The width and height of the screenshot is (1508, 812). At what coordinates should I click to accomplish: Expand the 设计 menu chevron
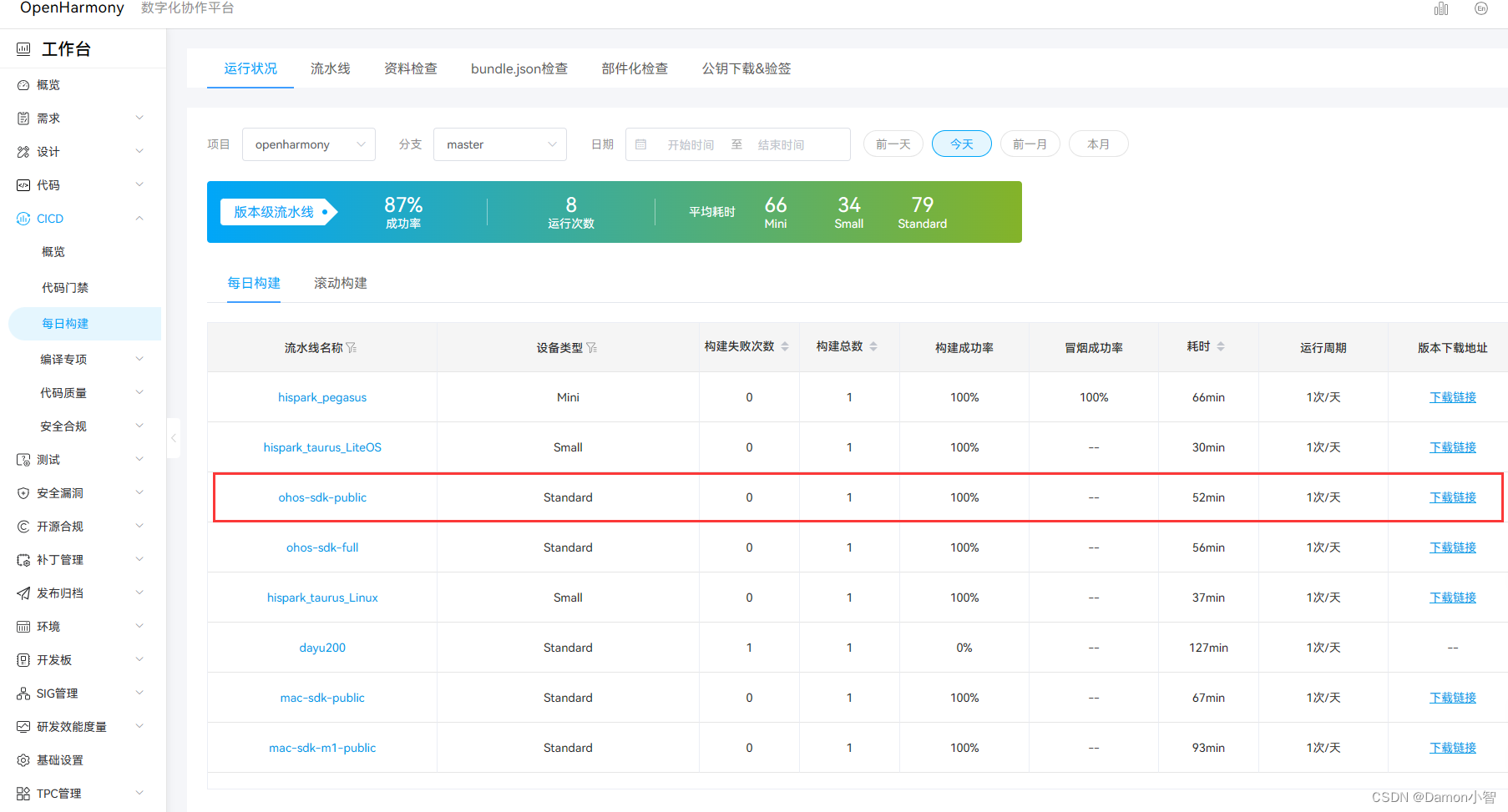(139, 151)
